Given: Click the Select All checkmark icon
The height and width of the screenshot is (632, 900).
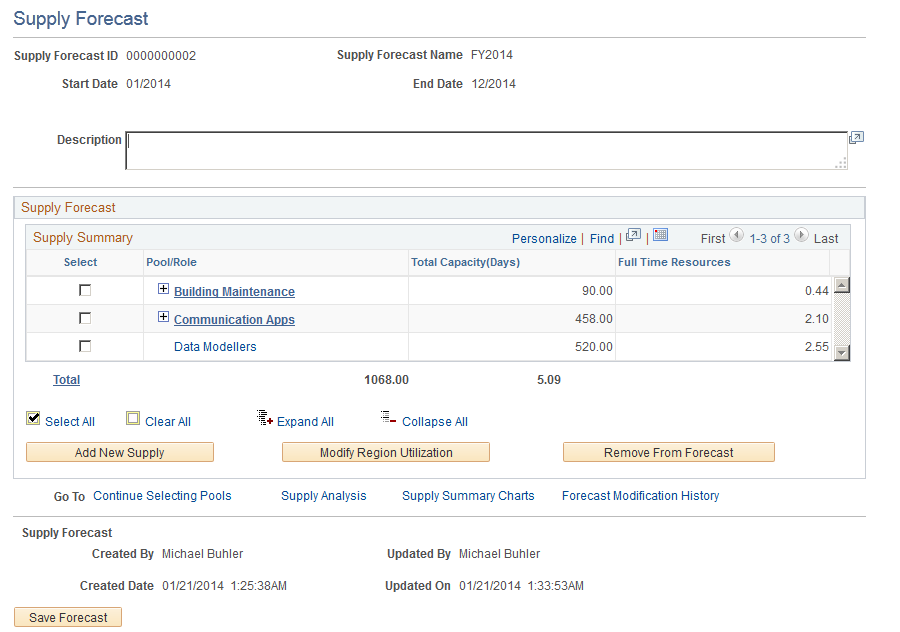Looking at the screenshot, I should click(33, 418).
